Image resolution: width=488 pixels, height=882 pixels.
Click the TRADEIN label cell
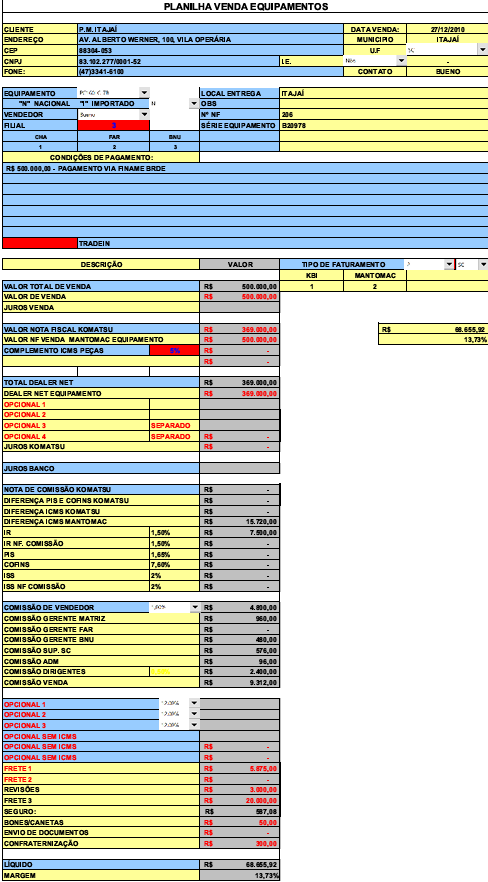pyautogui.click(x=283, y=243)
